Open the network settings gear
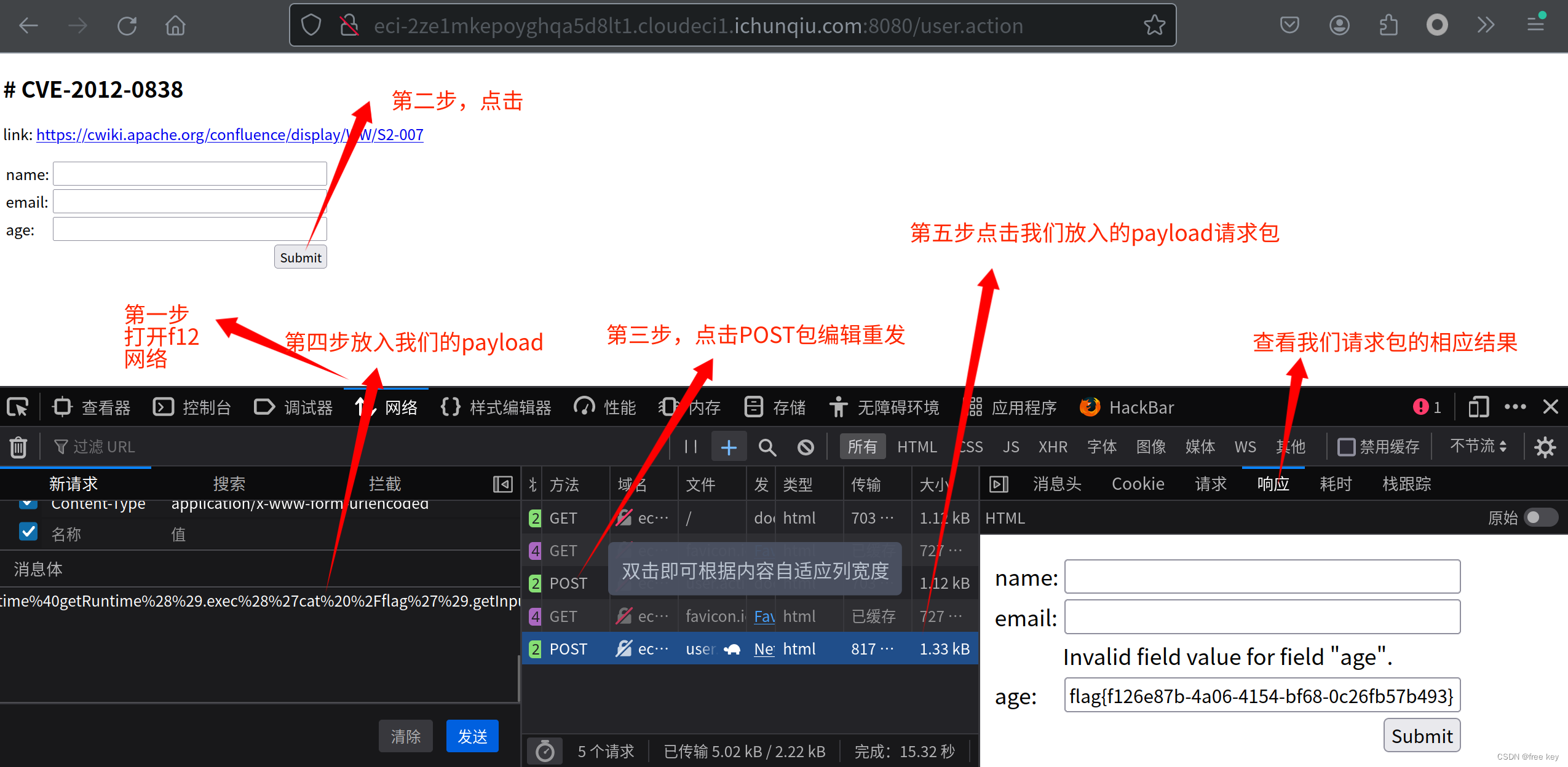Image resolution: width=1568 pixels, height=767 pixels. (x=1545, y=447)
